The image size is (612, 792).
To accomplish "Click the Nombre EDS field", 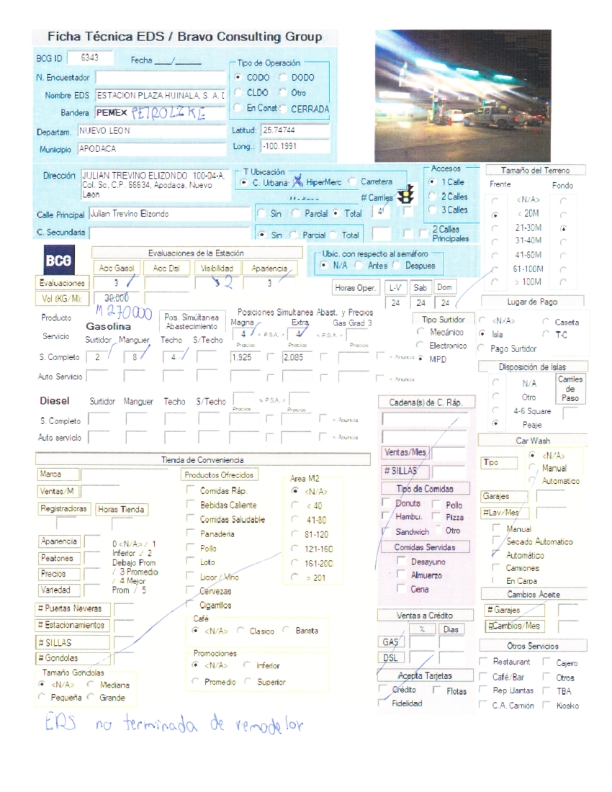I will [161, 95].
